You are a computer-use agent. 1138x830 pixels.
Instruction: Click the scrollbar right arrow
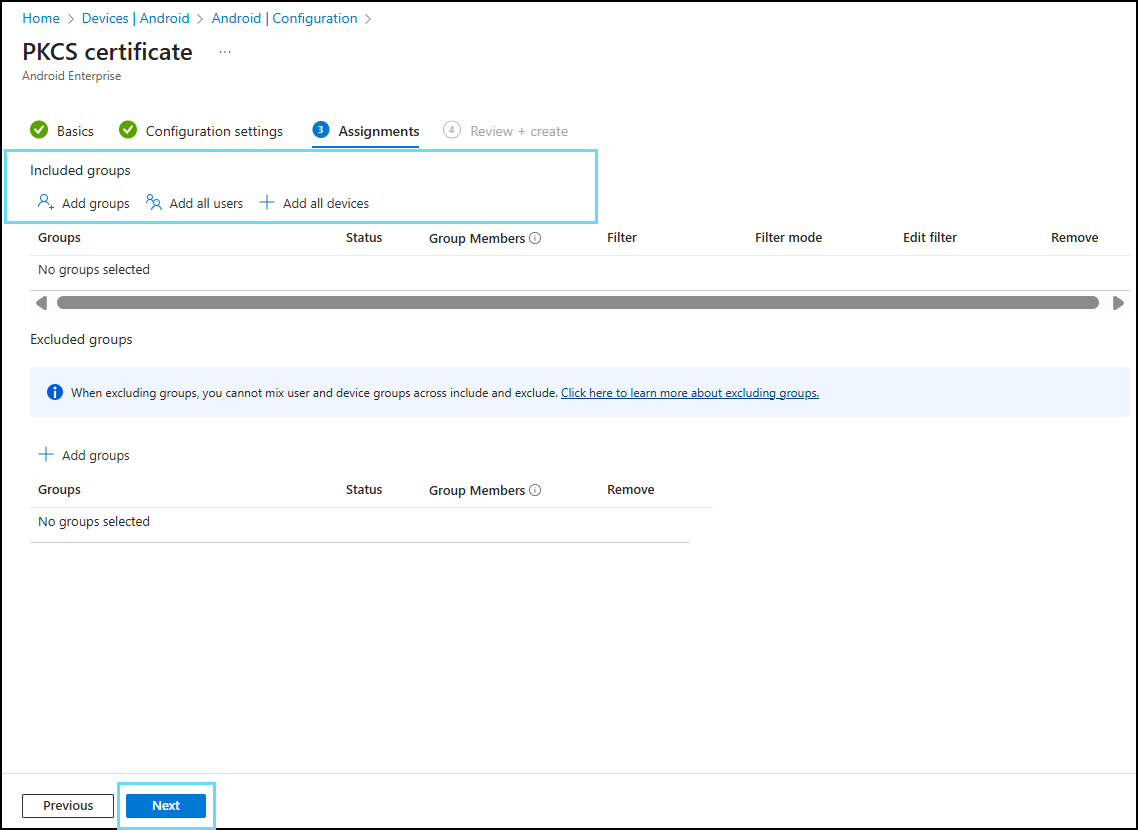point(1118,303)
